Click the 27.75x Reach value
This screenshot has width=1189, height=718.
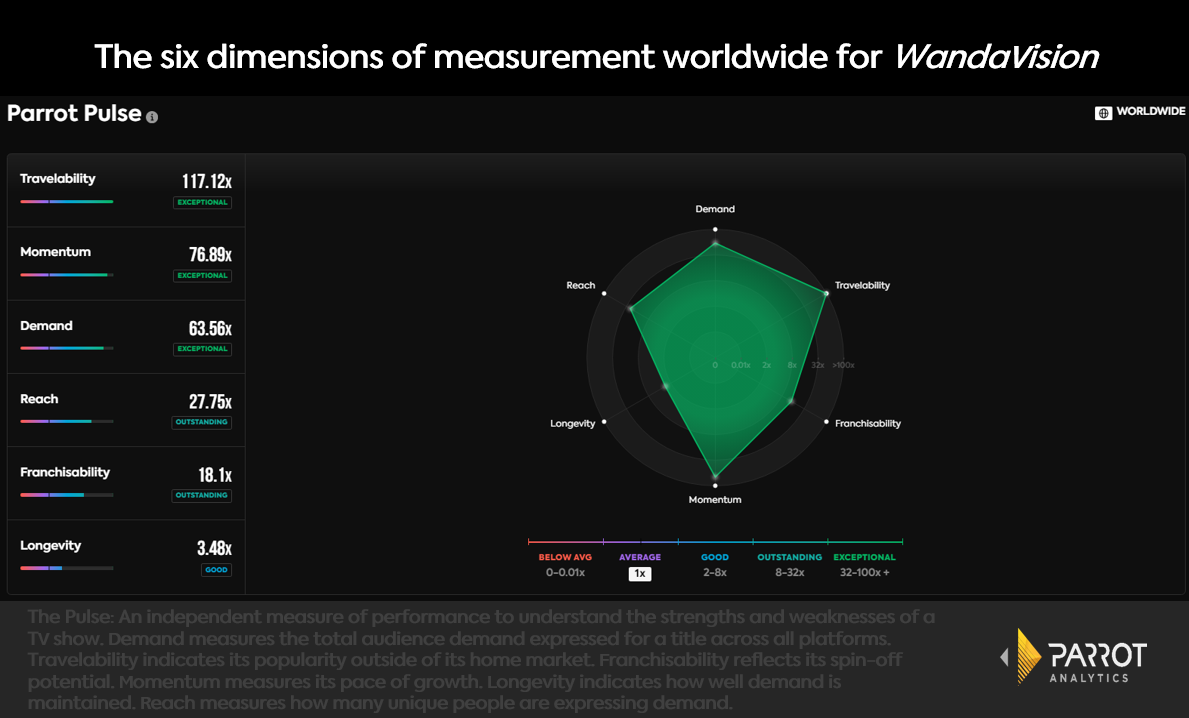coord(210,401)
